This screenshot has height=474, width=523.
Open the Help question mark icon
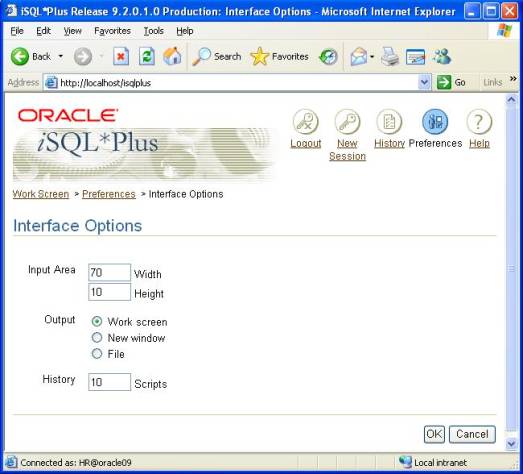479,122
